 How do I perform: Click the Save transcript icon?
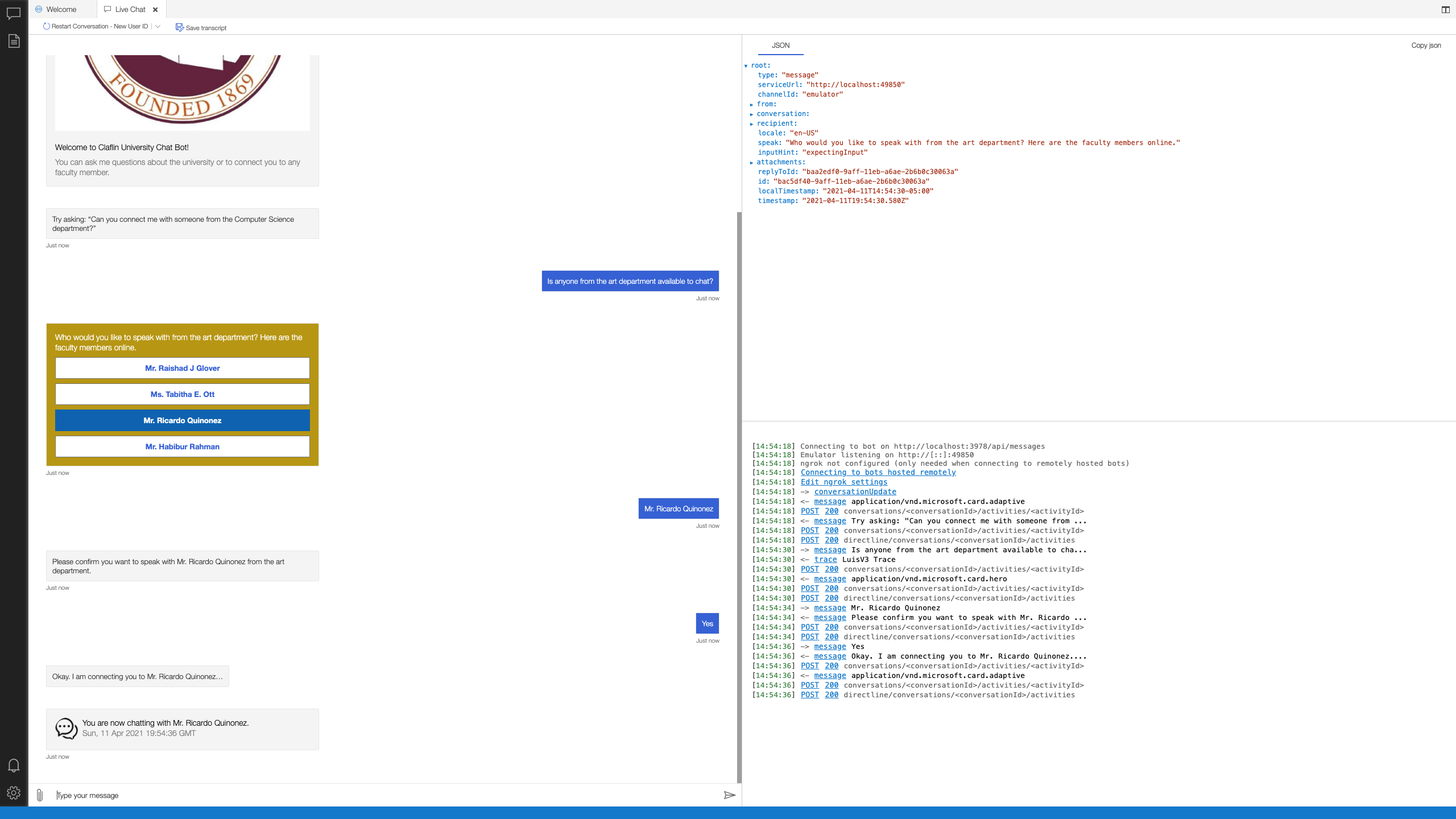tap(179, 27)
